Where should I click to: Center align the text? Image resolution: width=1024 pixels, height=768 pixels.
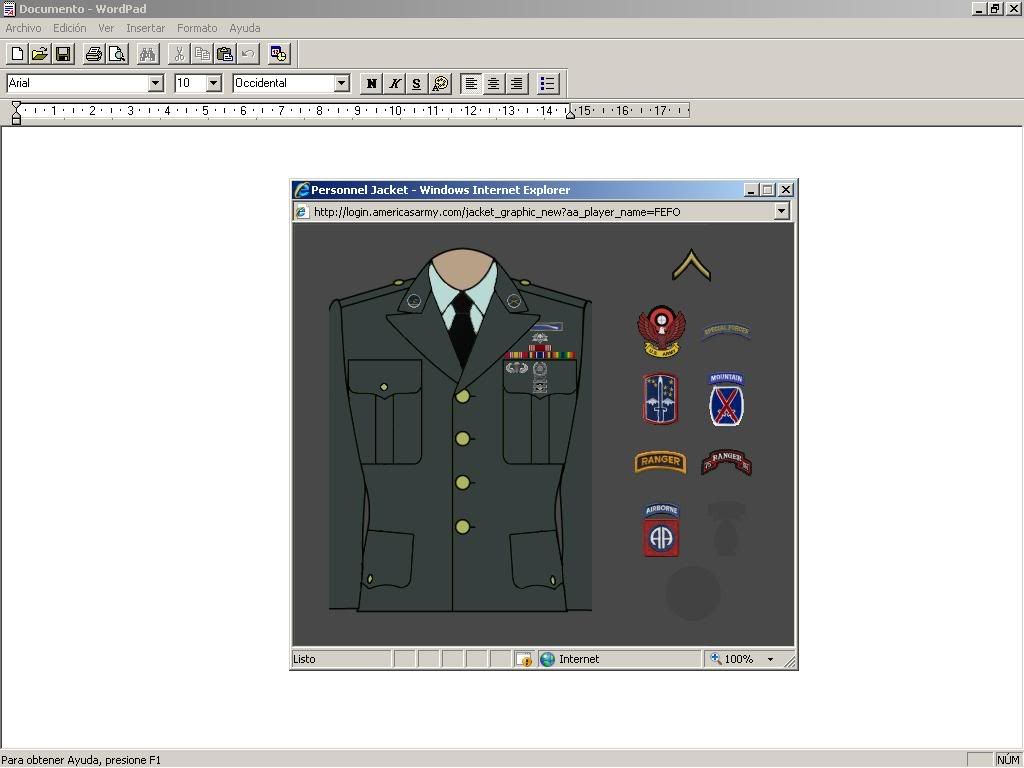click(x=494, y=83)
